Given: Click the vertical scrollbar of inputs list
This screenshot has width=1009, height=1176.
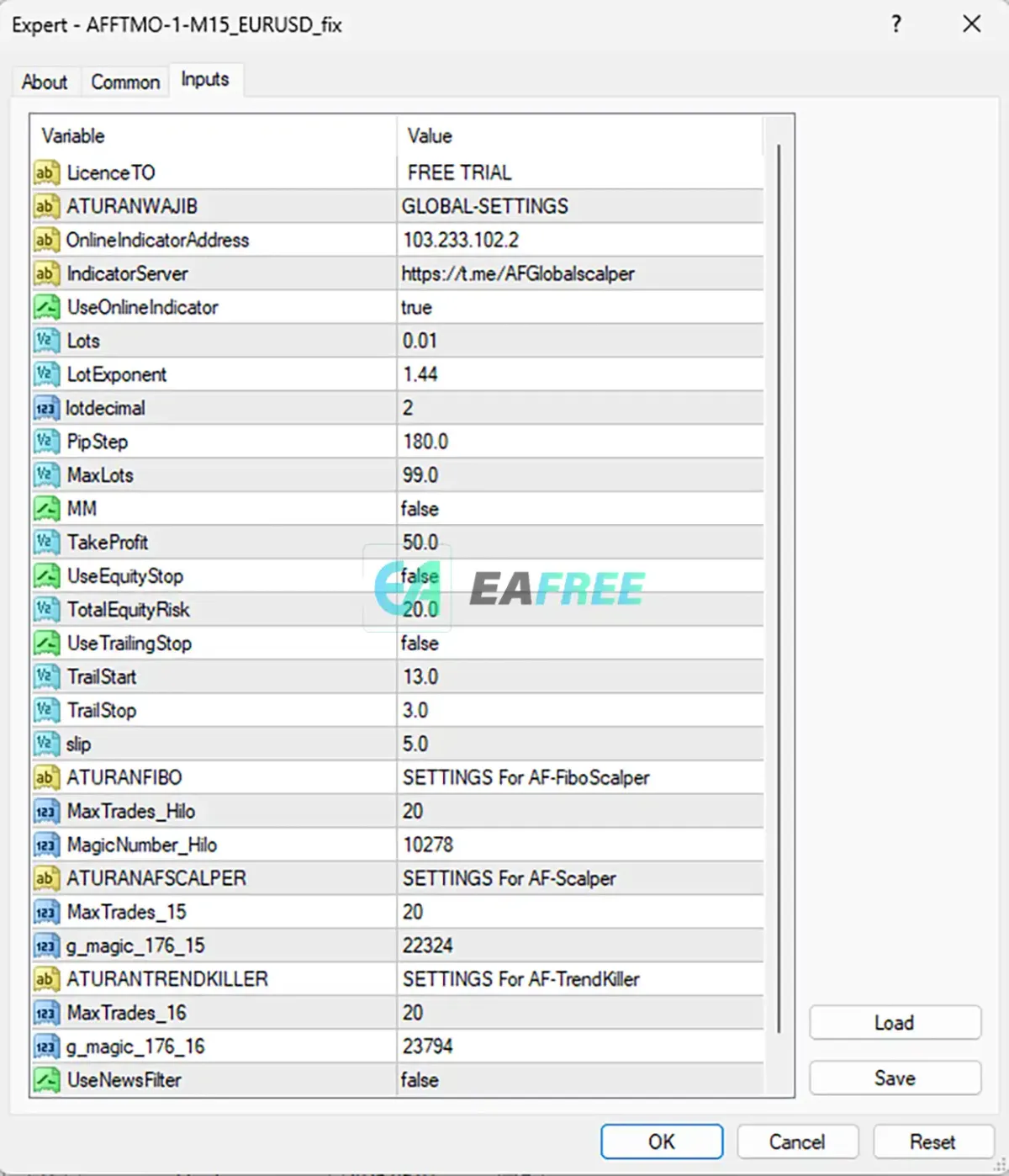Looking at the screenshot, I should click(779, 589).
